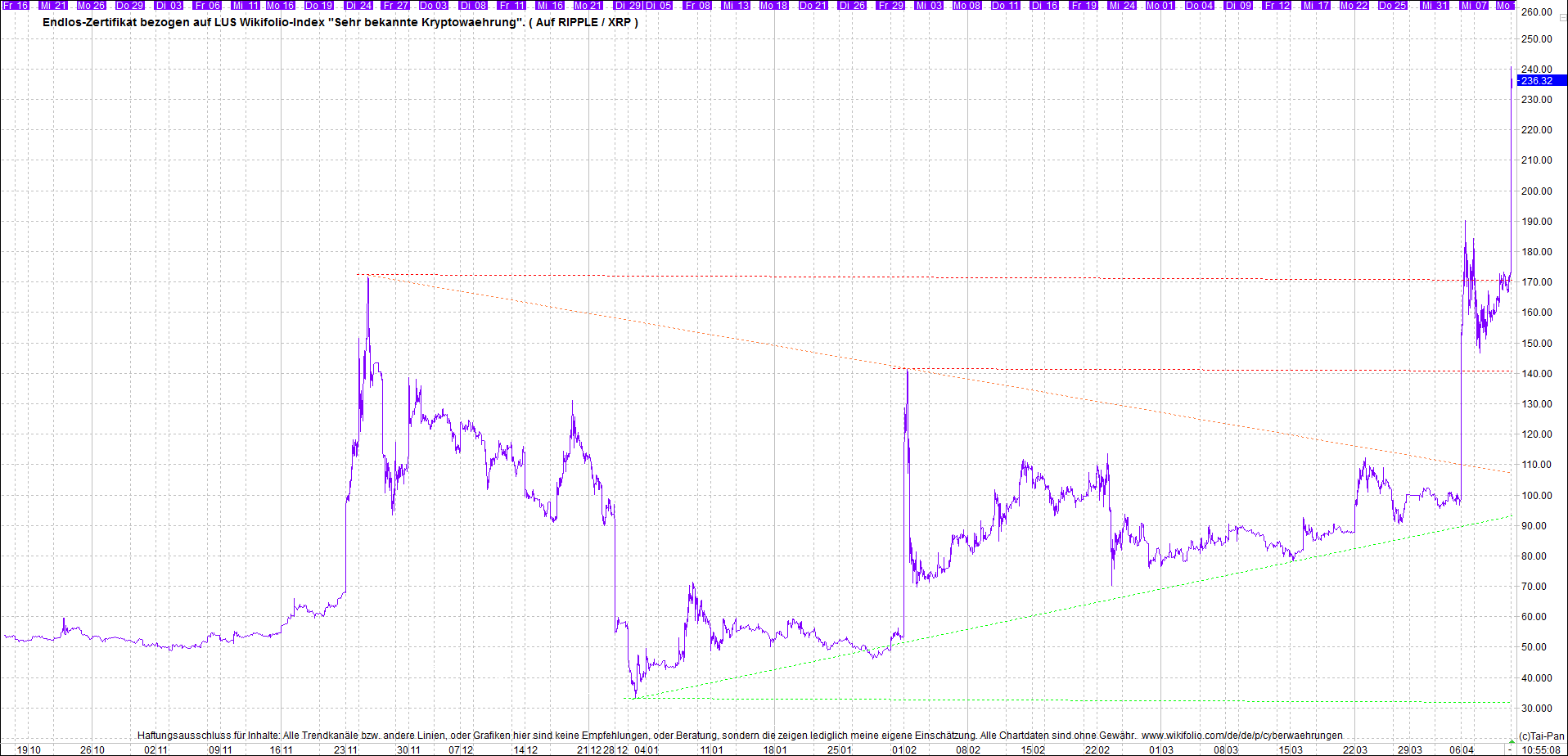Click the 01.02 date on bottom axis
Screen dimensions: 1568x756
point(904,749)
